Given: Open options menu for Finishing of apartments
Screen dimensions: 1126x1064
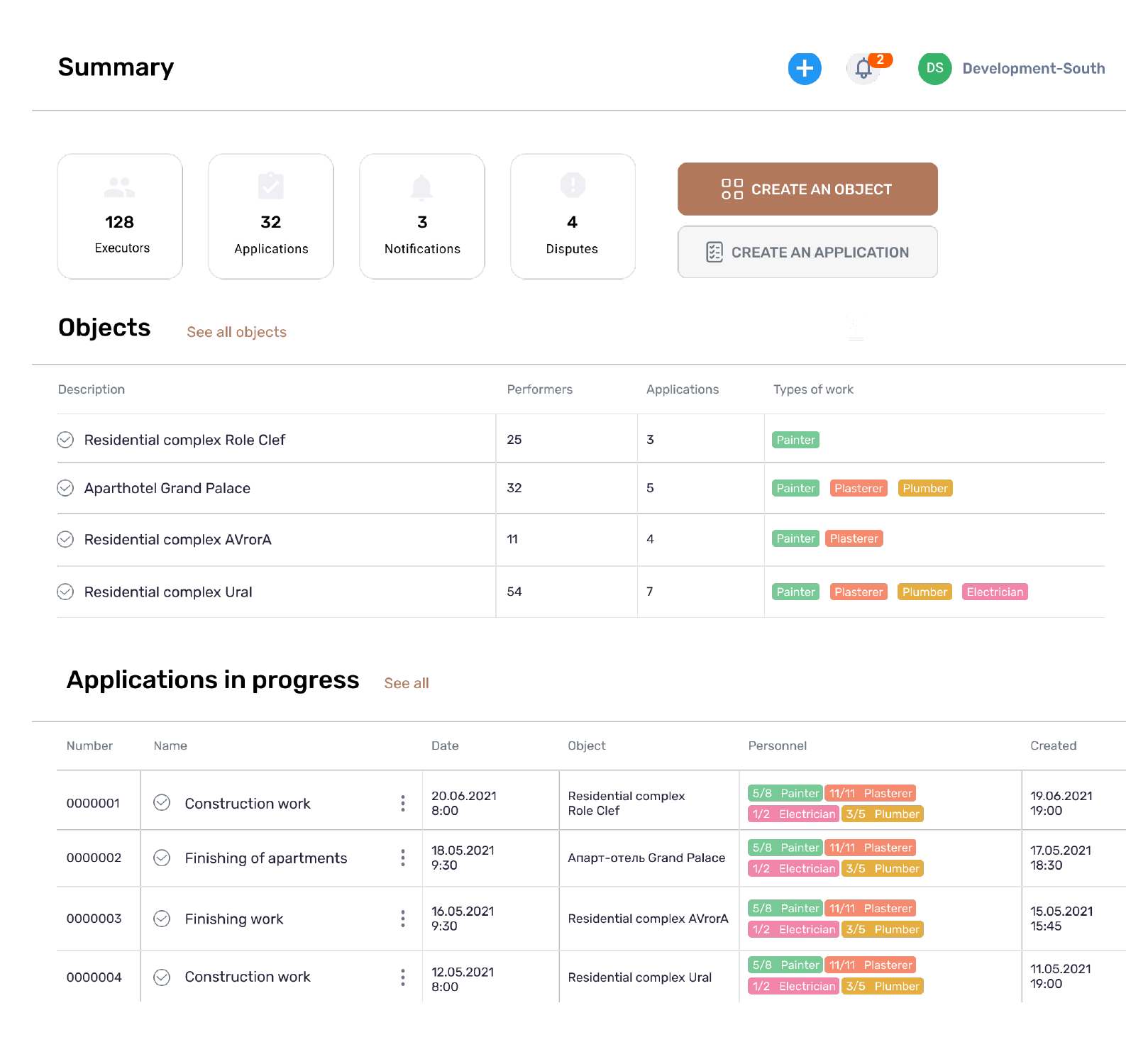Looking at the screenshot, I should click(403, 858).
